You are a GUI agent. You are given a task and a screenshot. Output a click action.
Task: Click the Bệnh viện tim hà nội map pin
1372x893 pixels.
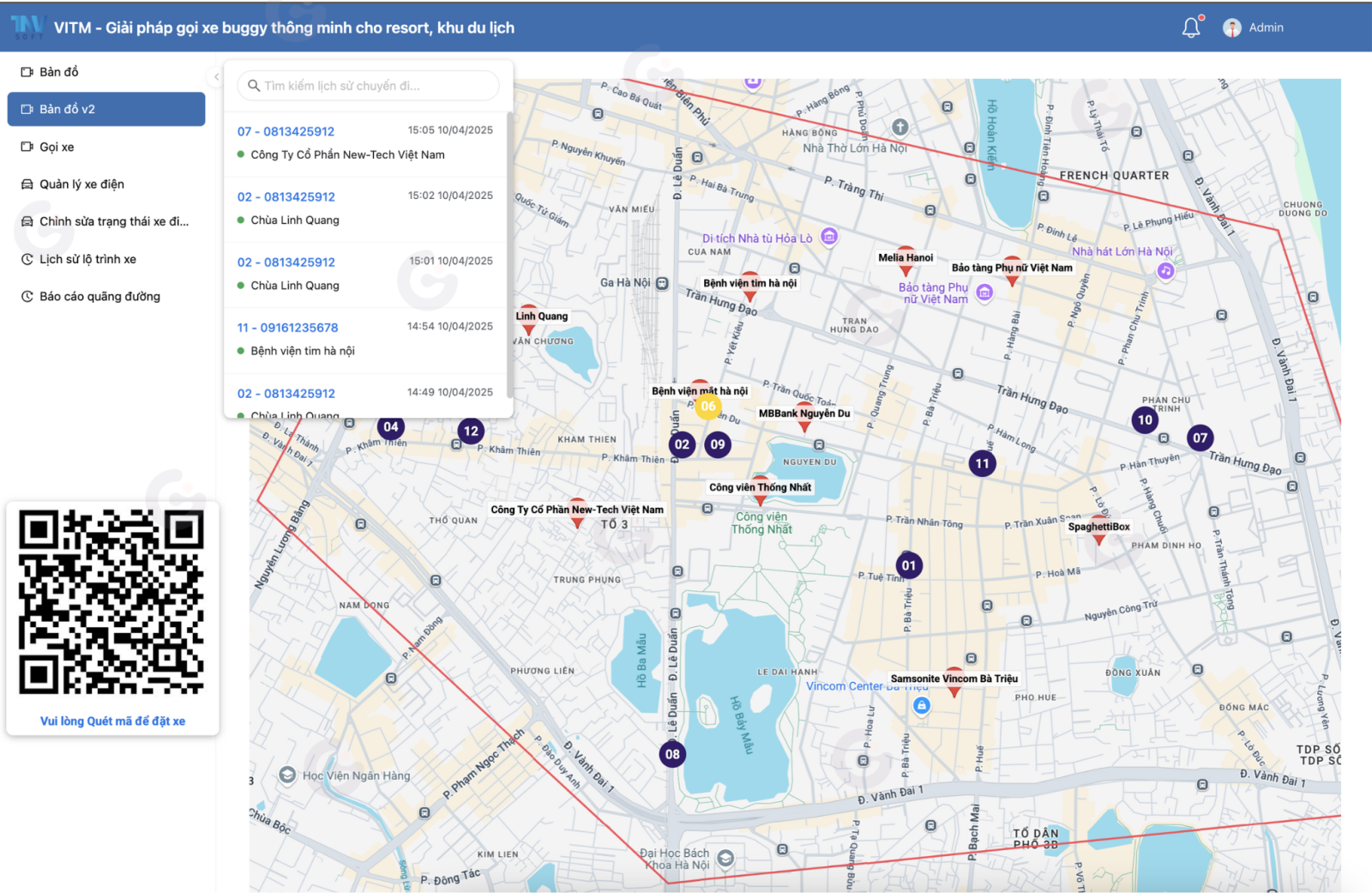[749, 287]
